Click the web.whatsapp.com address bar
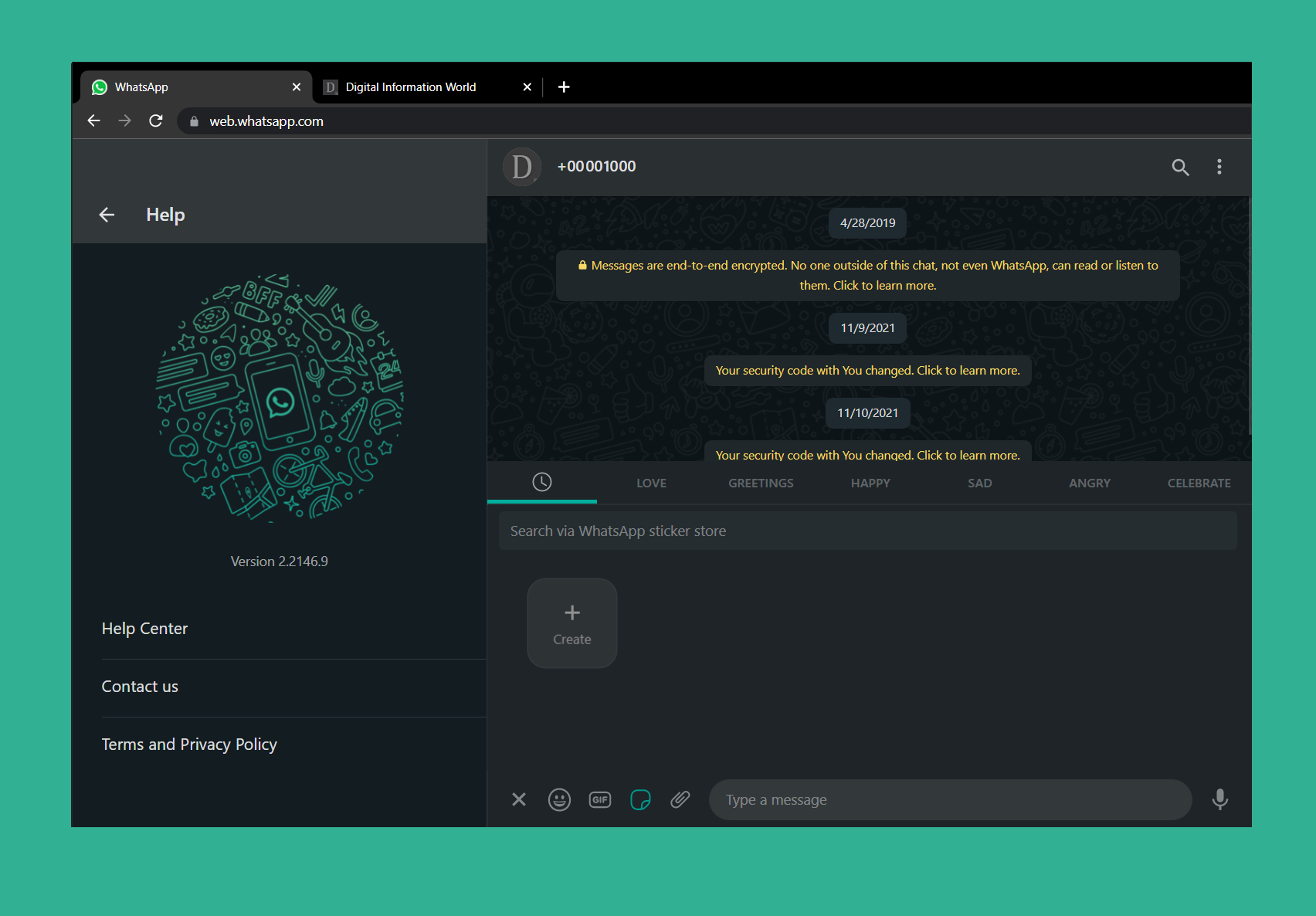Screen dimensions: 1316x916 tap(714, 121)
